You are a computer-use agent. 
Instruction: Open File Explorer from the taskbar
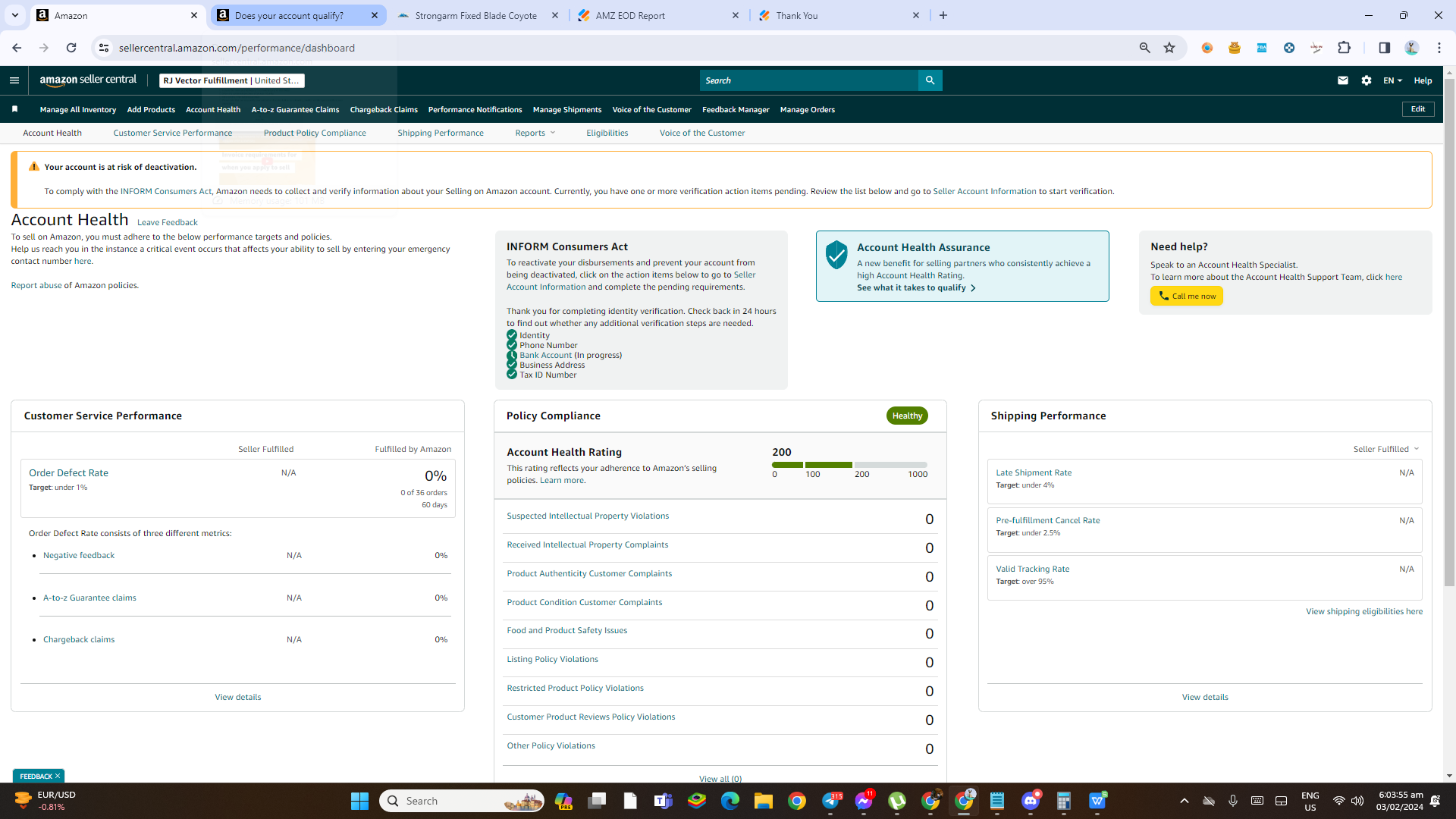click(x=763, y=801)
